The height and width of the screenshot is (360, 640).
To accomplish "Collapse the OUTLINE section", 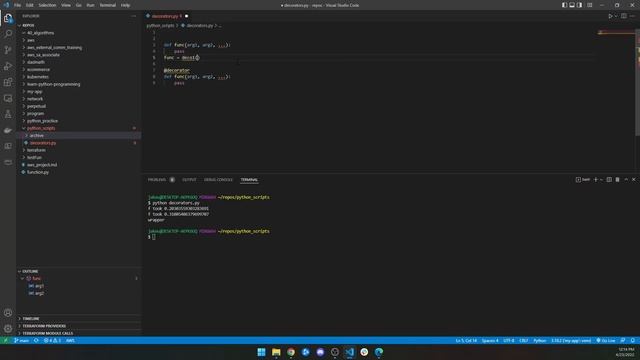I will 29,271.
